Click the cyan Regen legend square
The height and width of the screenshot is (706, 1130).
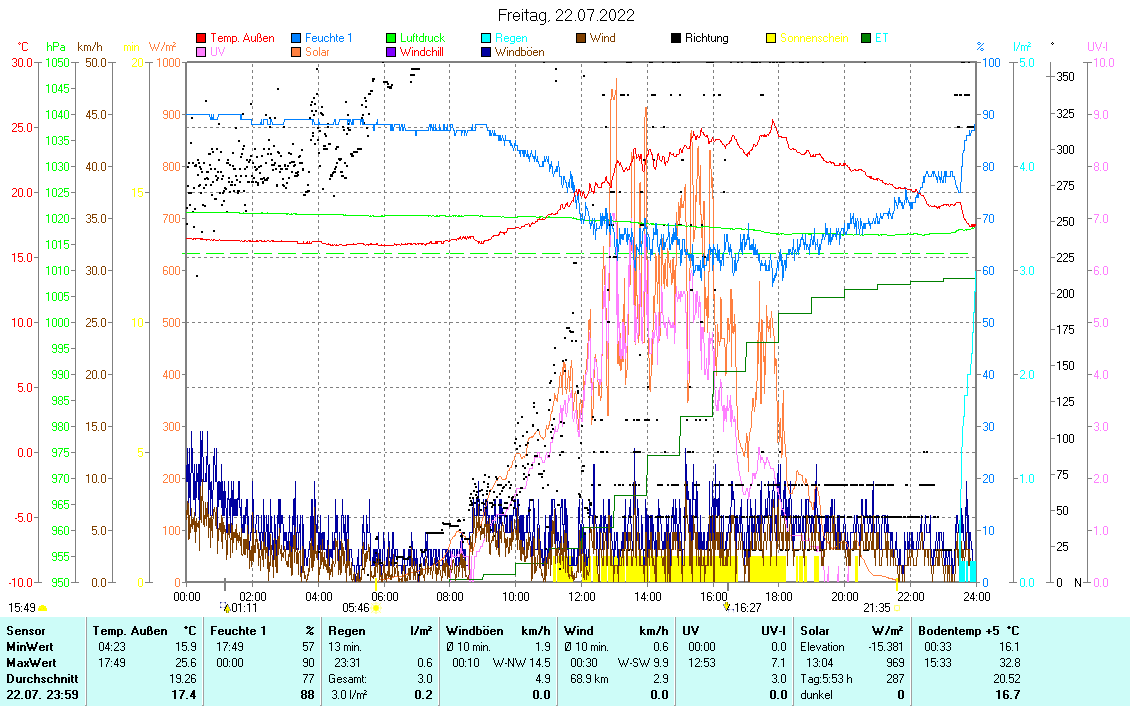click(486, 38)
